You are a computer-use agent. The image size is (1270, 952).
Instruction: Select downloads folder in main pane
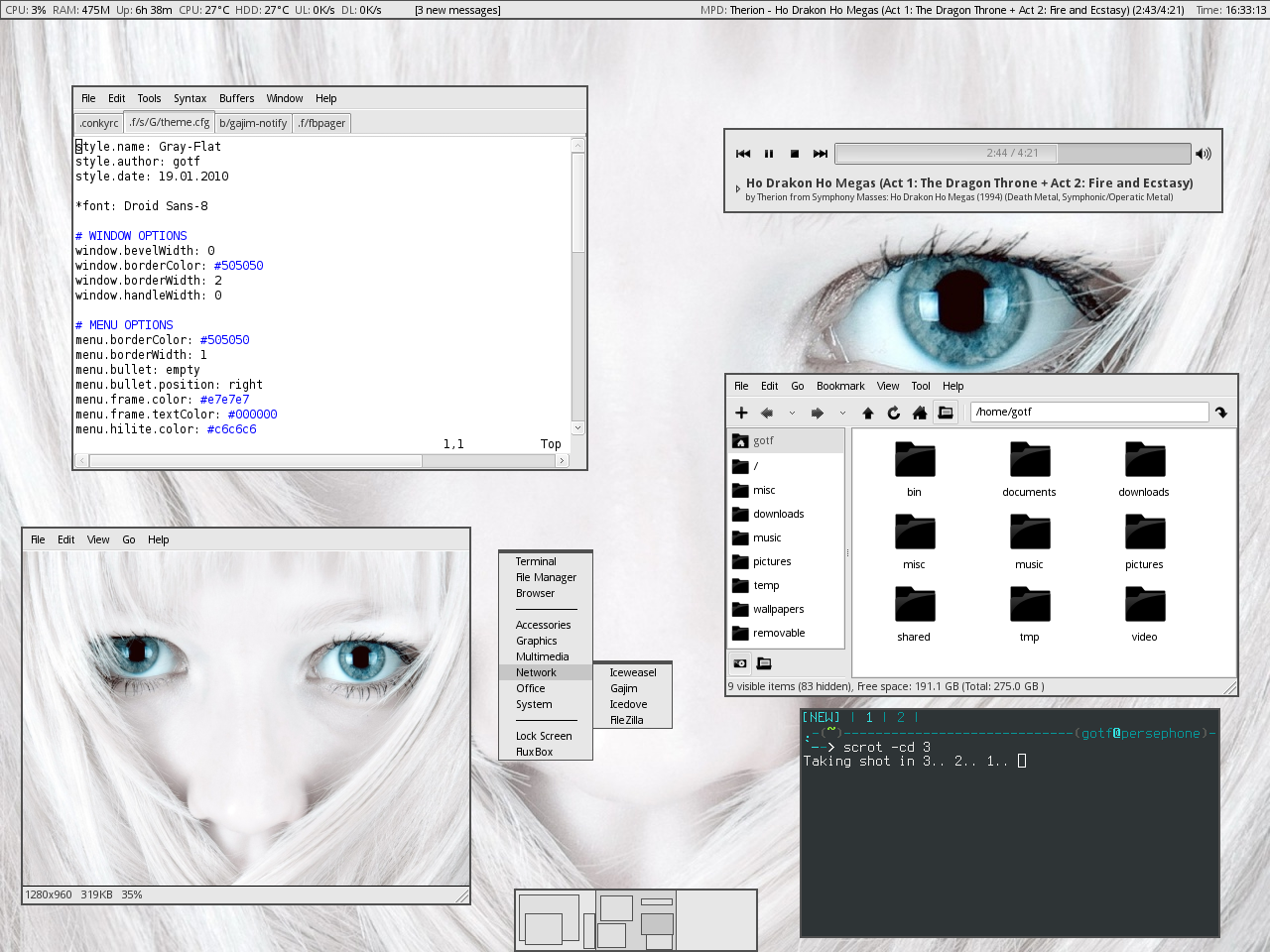(1144, 460)
